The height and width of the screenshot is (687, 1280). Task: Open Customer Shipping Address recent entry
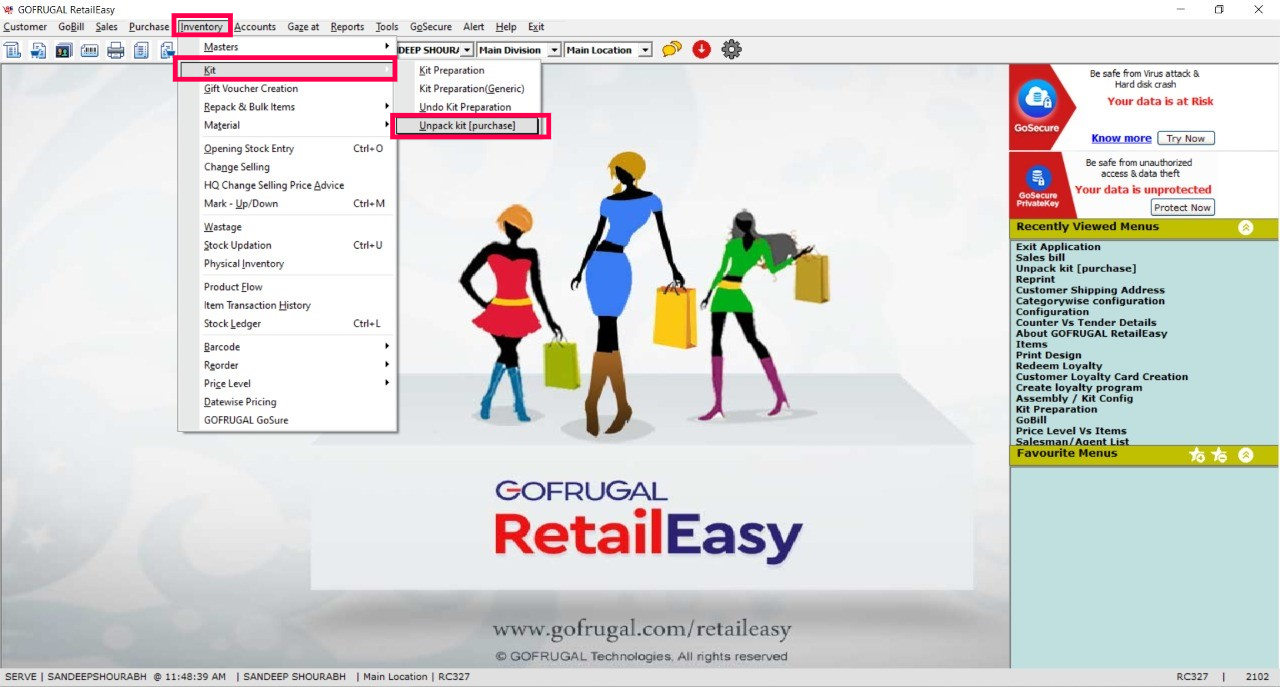[1090, 291]
